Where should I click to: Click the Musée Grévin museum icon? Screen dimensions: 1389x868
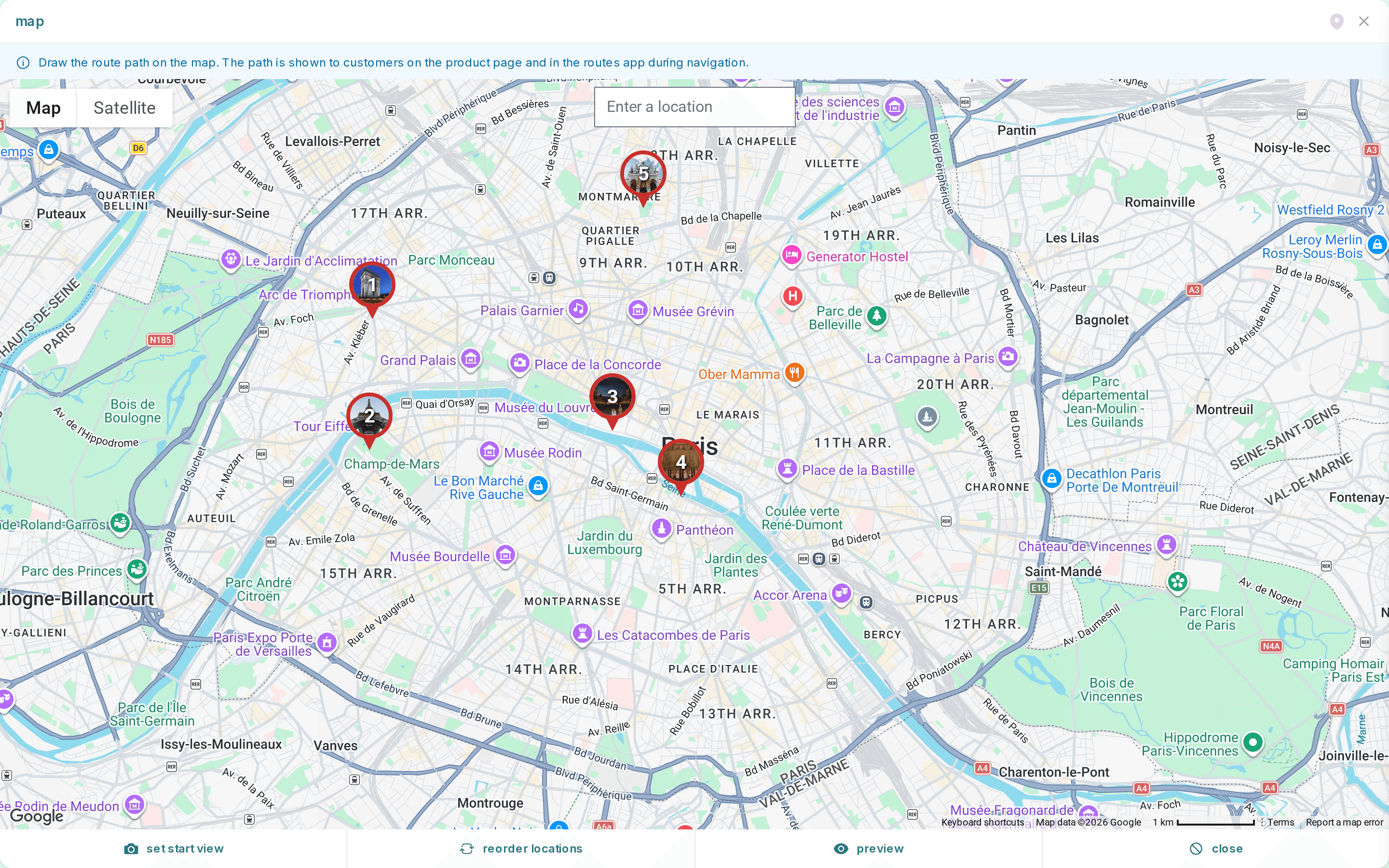point(638,311)
